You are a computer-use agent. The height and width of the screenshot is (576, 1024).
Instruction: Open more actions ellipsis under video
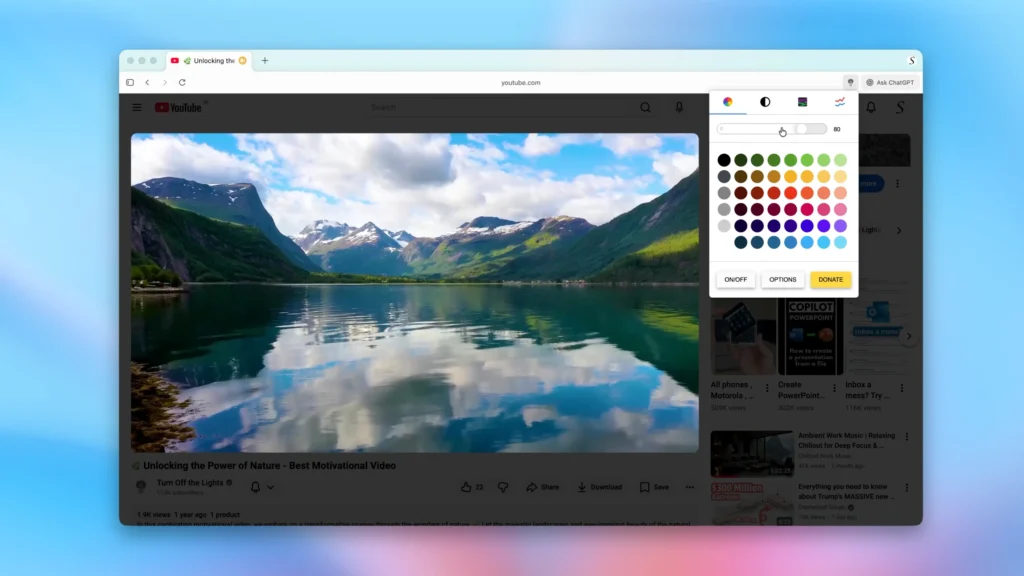689,487
